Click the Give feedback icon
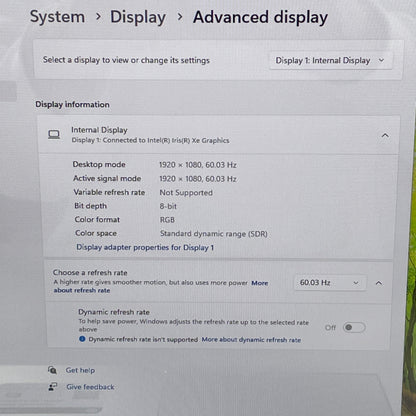Viewport: 416px width, 416px height. pos(53,386)
